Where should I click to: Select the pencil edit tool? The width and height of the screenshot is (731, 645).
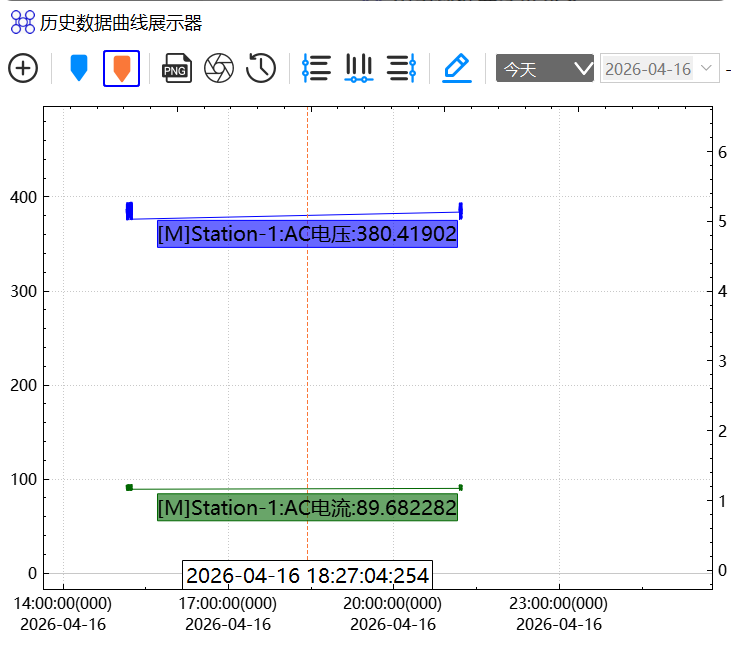pyautogui.click(x=457, y=68)
